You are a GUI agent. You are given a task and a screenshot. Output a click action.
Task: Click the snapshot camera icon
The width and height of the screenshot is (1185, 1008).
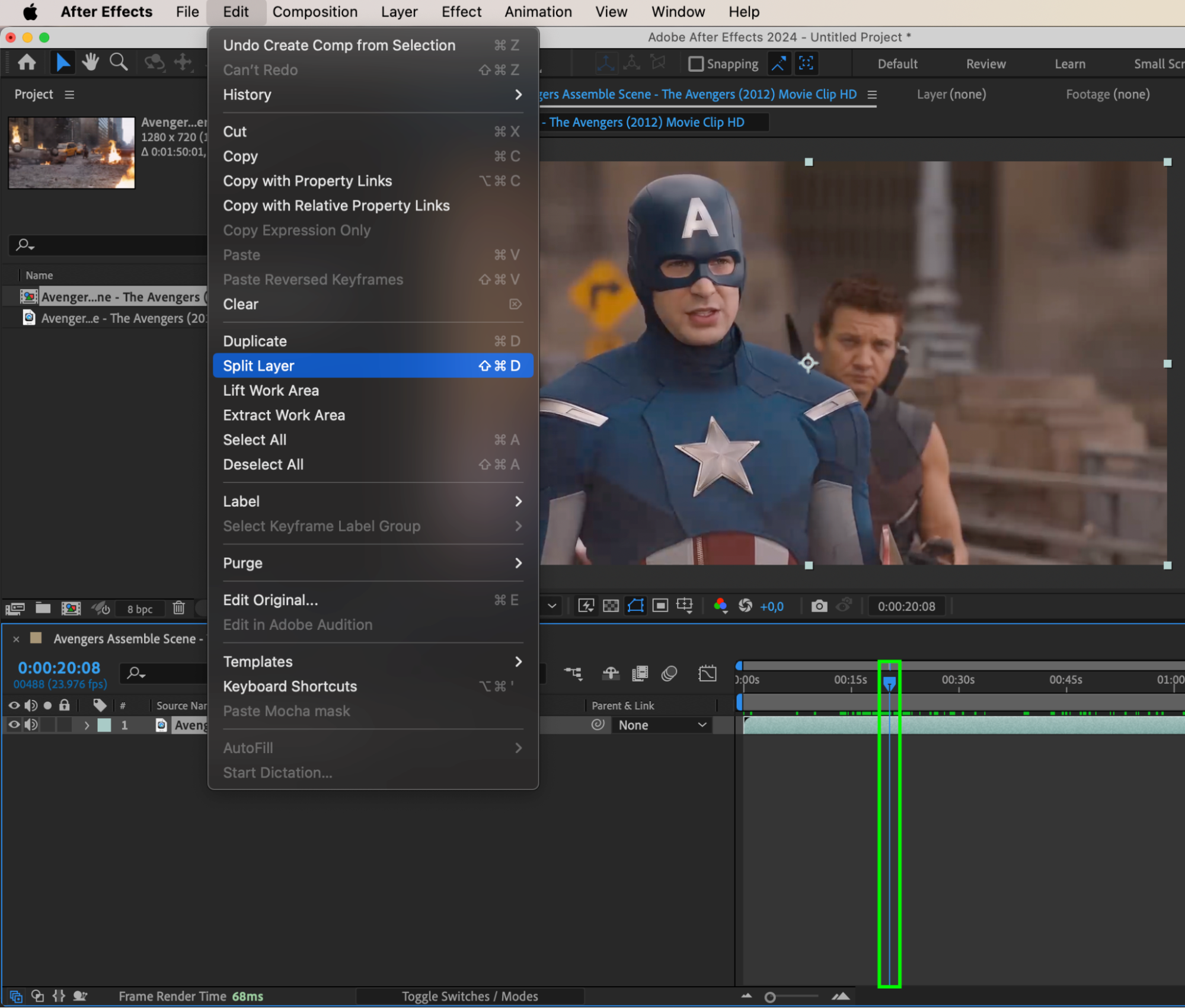[819, 606]
